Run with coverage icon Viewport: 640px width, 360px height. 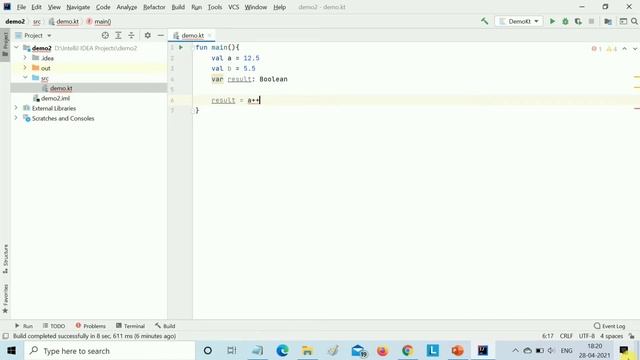click(x=578, y=21)
